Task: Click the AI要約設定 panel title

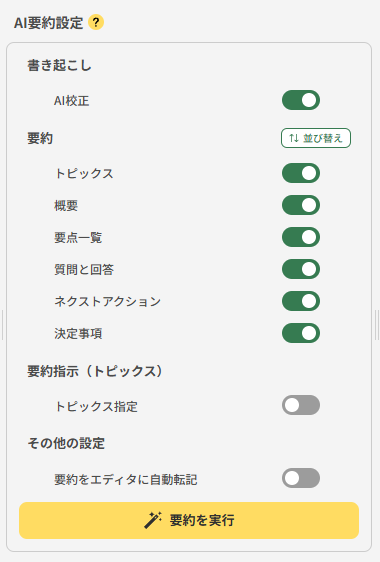Action: (48, 23)
